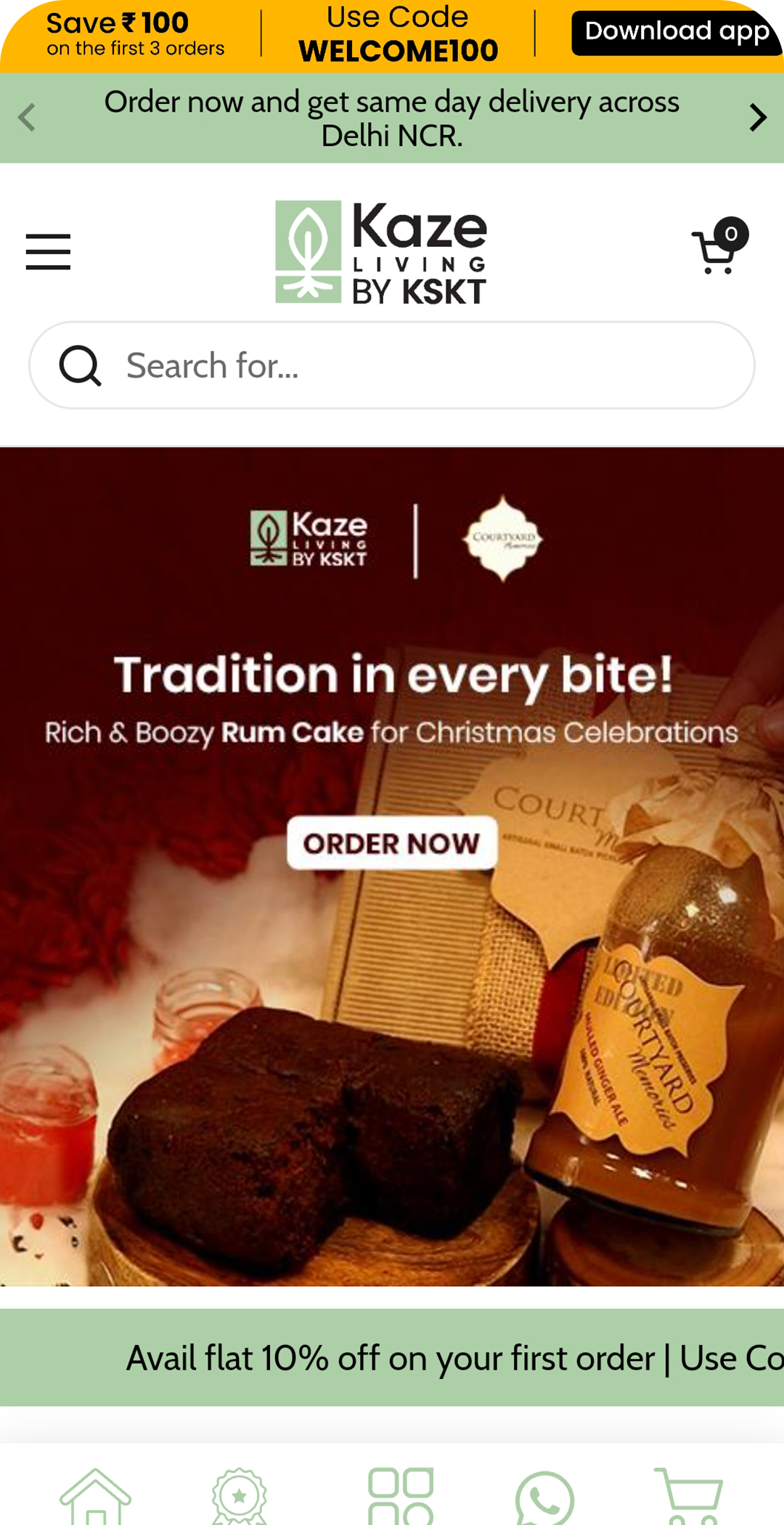Viewport: 784px width, 1525px height.
Task: Click the Download app button
Action: coord(677,33)
